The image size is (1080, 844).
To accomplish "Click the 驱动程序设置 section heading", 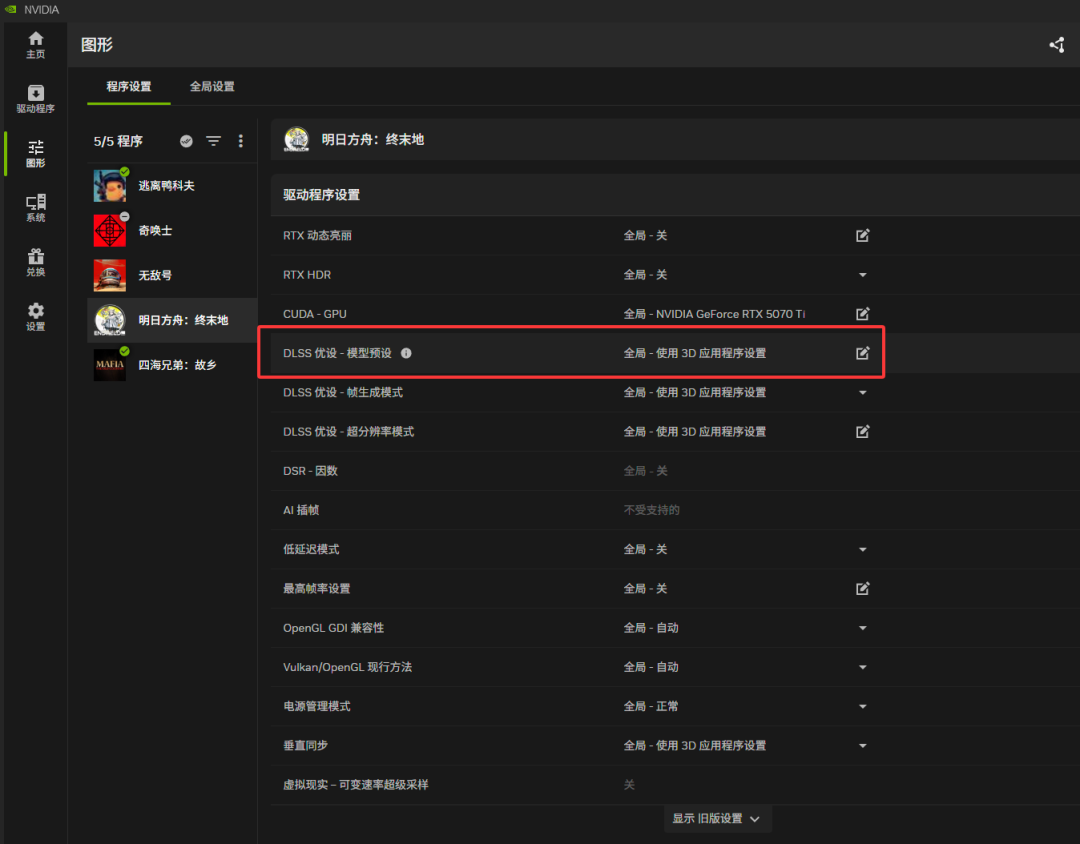I will (x=322, y=195).
